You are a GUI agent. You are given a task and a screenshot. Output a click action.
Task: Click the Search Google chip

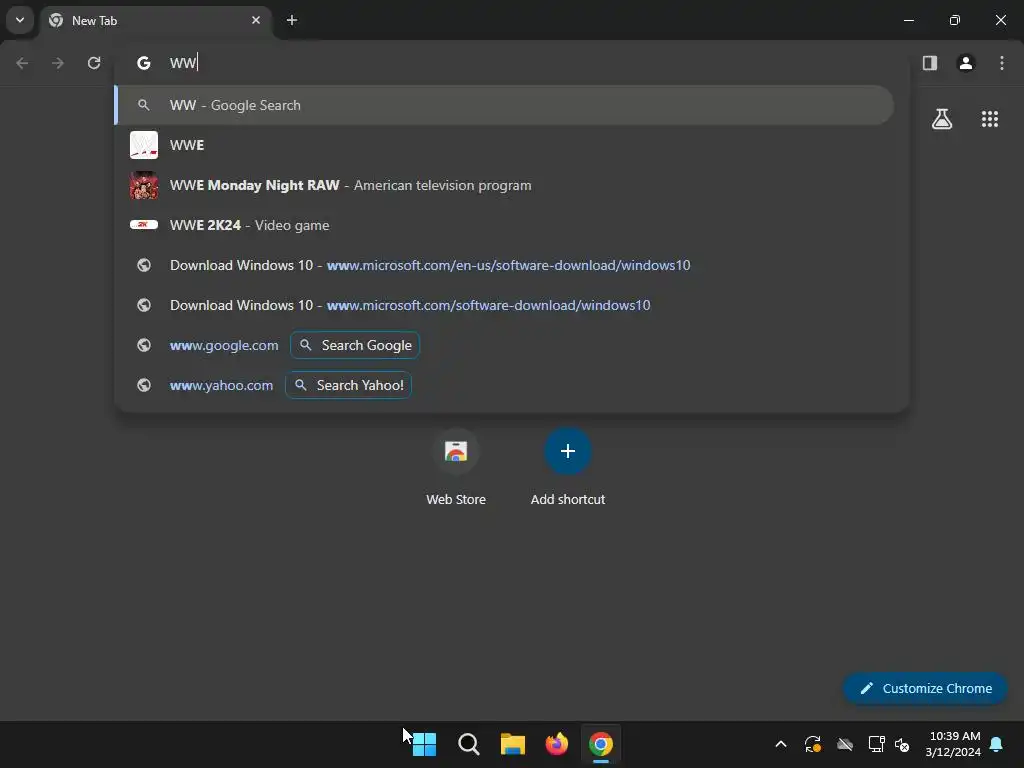(x=355, y=345)
